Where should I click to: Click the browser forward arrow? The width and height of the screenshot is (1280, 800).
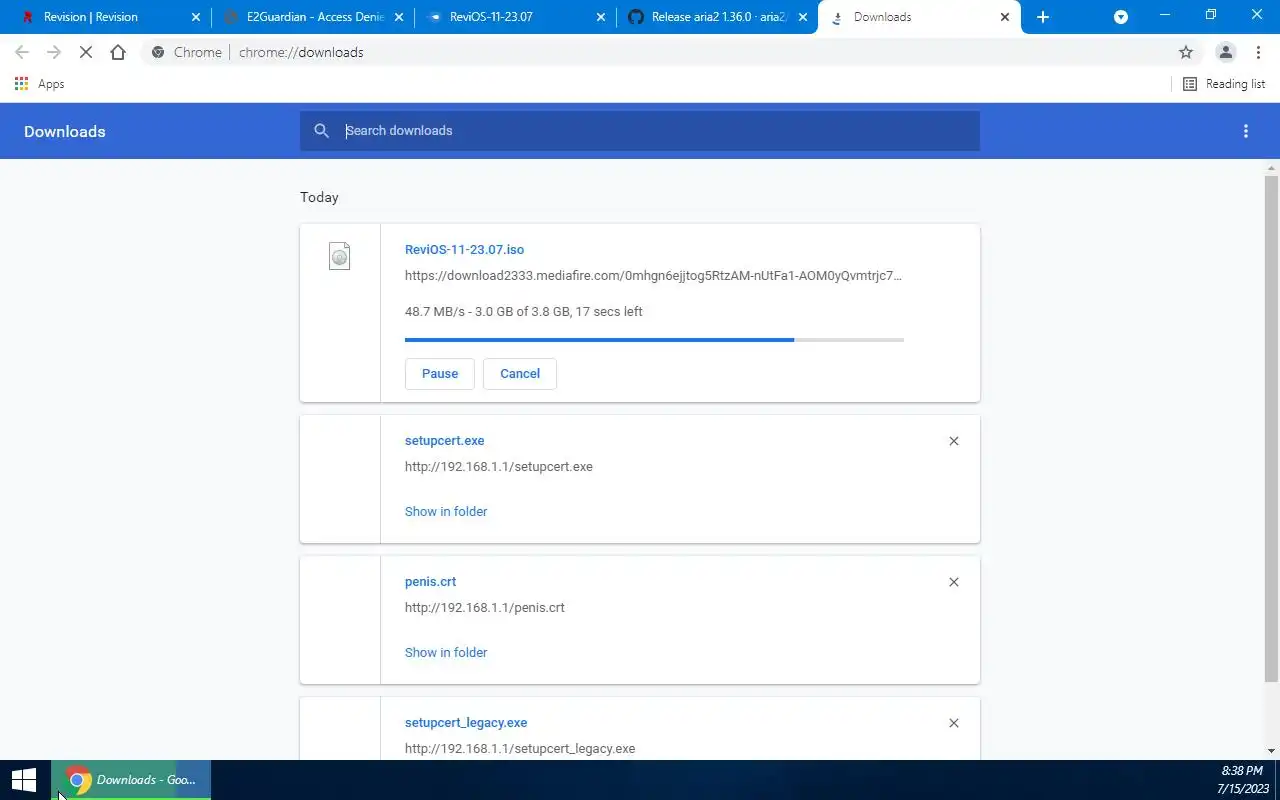click(x=54, y=52)
